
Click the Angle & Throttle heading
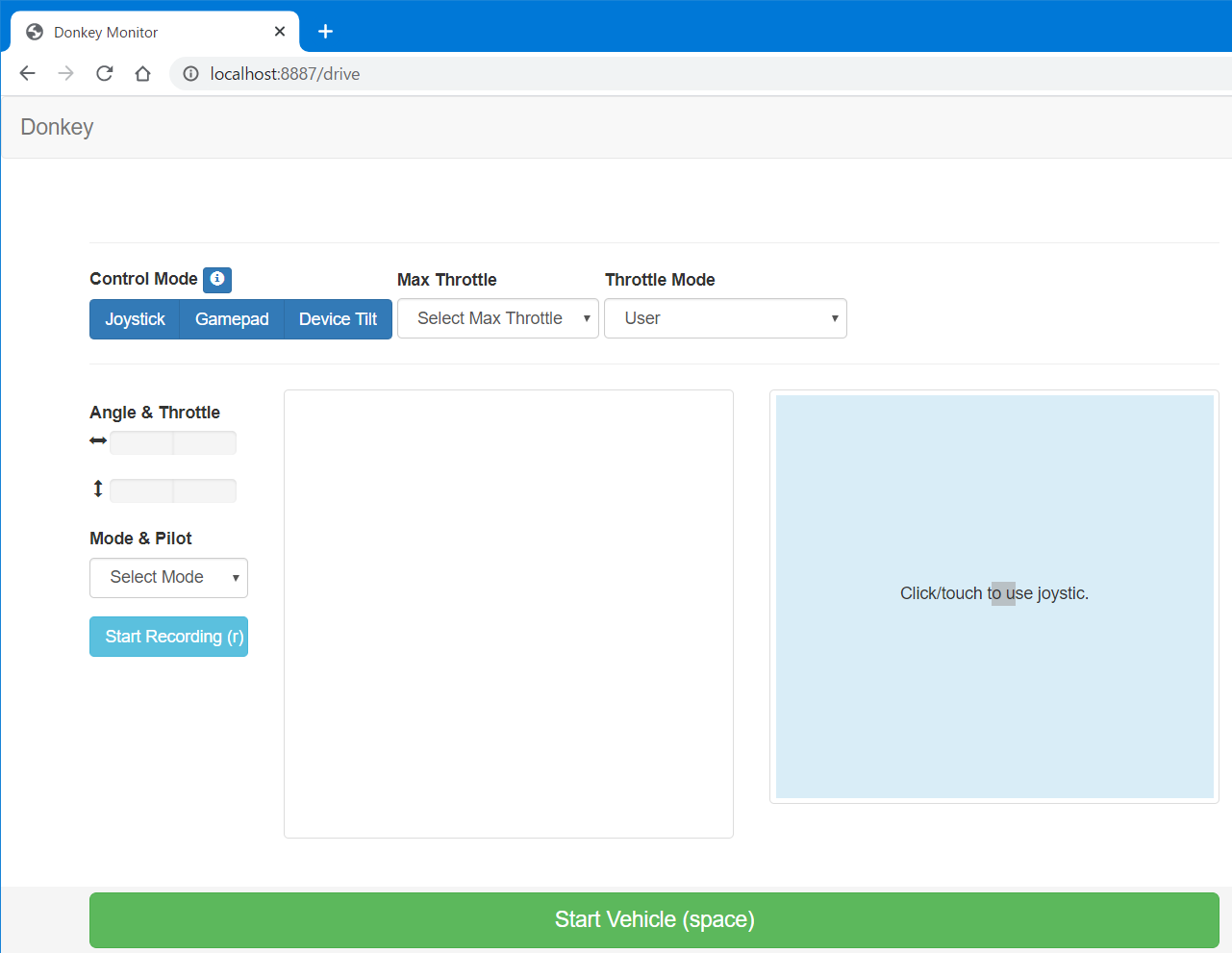(155, 413)
